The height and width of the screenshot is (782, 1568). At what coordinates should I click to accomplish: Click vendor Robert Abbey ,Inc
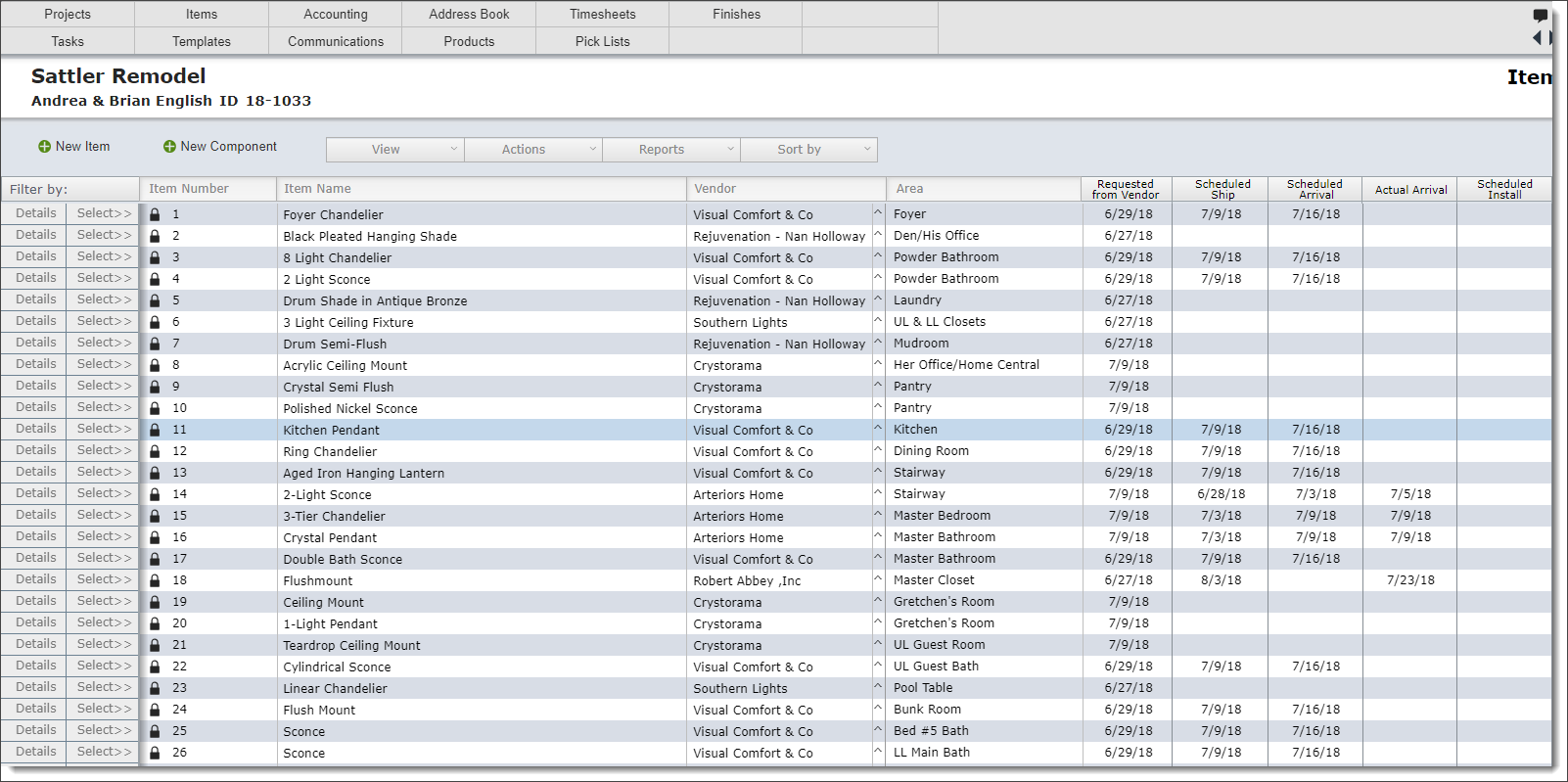747,580
